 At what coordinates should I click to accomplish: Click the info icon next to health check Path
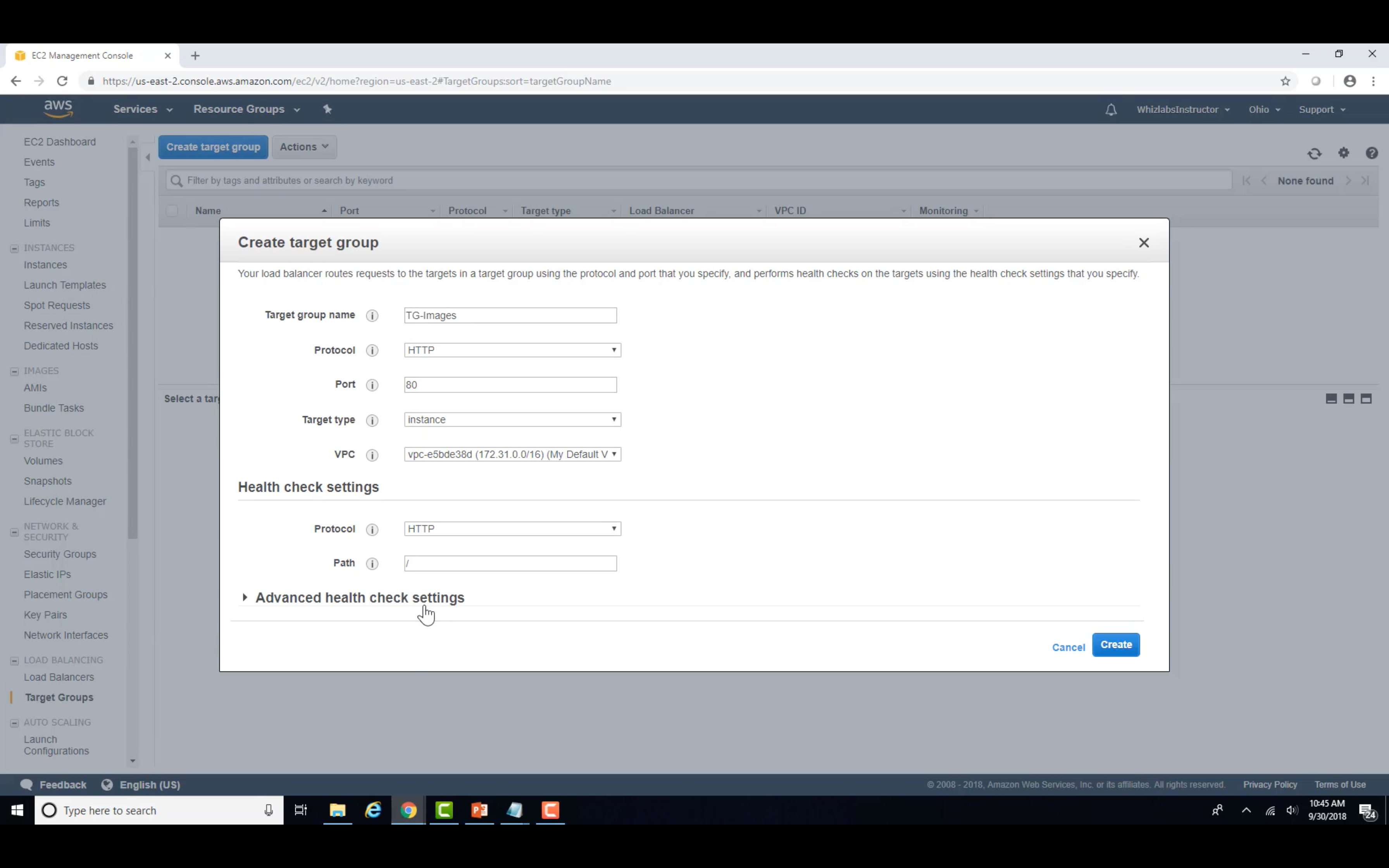pos(372,564)
